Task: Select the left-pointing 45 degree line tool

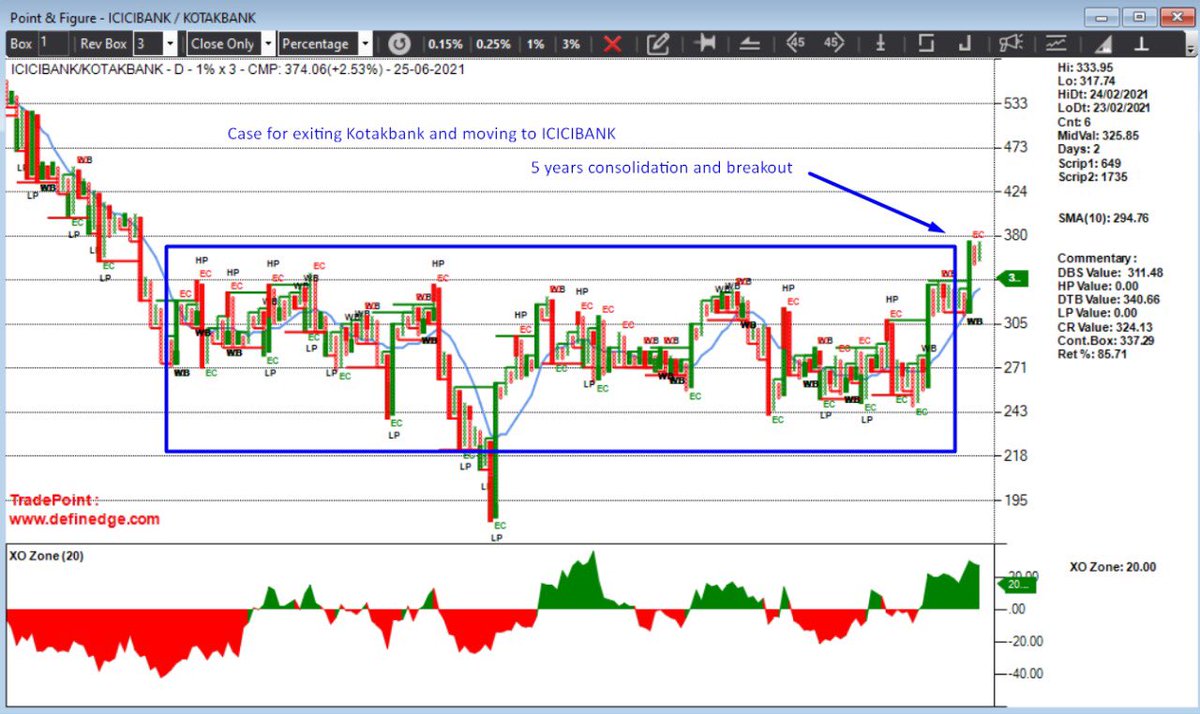Action: pos(795,43)
